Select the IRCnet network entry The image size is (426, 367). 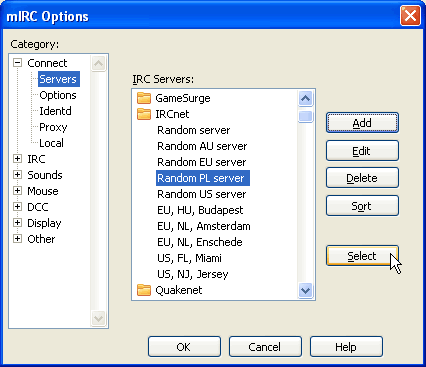tap(172, 114)
